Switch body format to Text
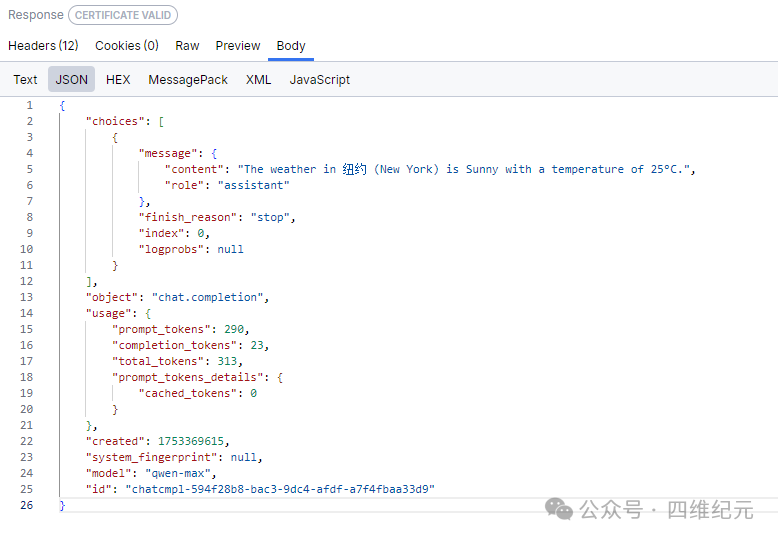 (25, 79)
